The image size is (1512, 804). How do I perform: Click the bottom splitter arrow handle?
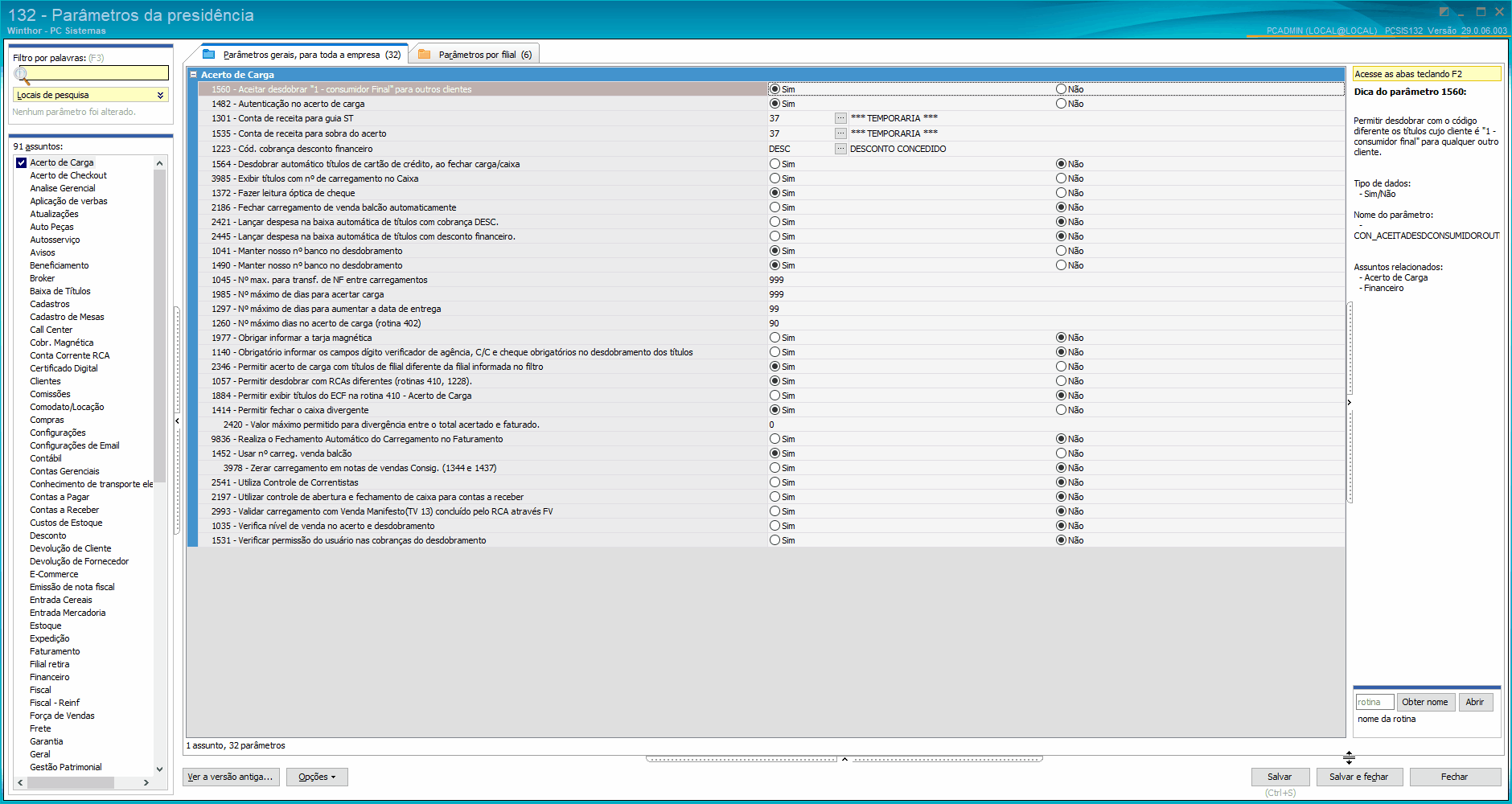pos(844,758)
